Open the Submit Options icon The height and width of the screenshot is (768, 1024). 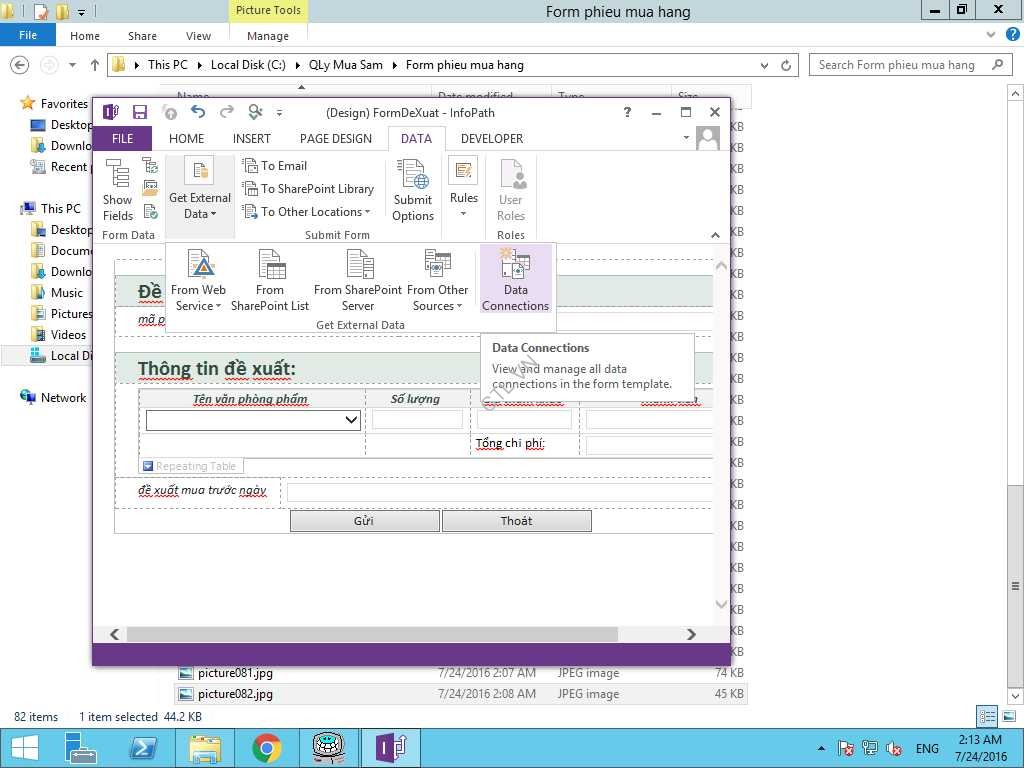click(x=413, y=190)
